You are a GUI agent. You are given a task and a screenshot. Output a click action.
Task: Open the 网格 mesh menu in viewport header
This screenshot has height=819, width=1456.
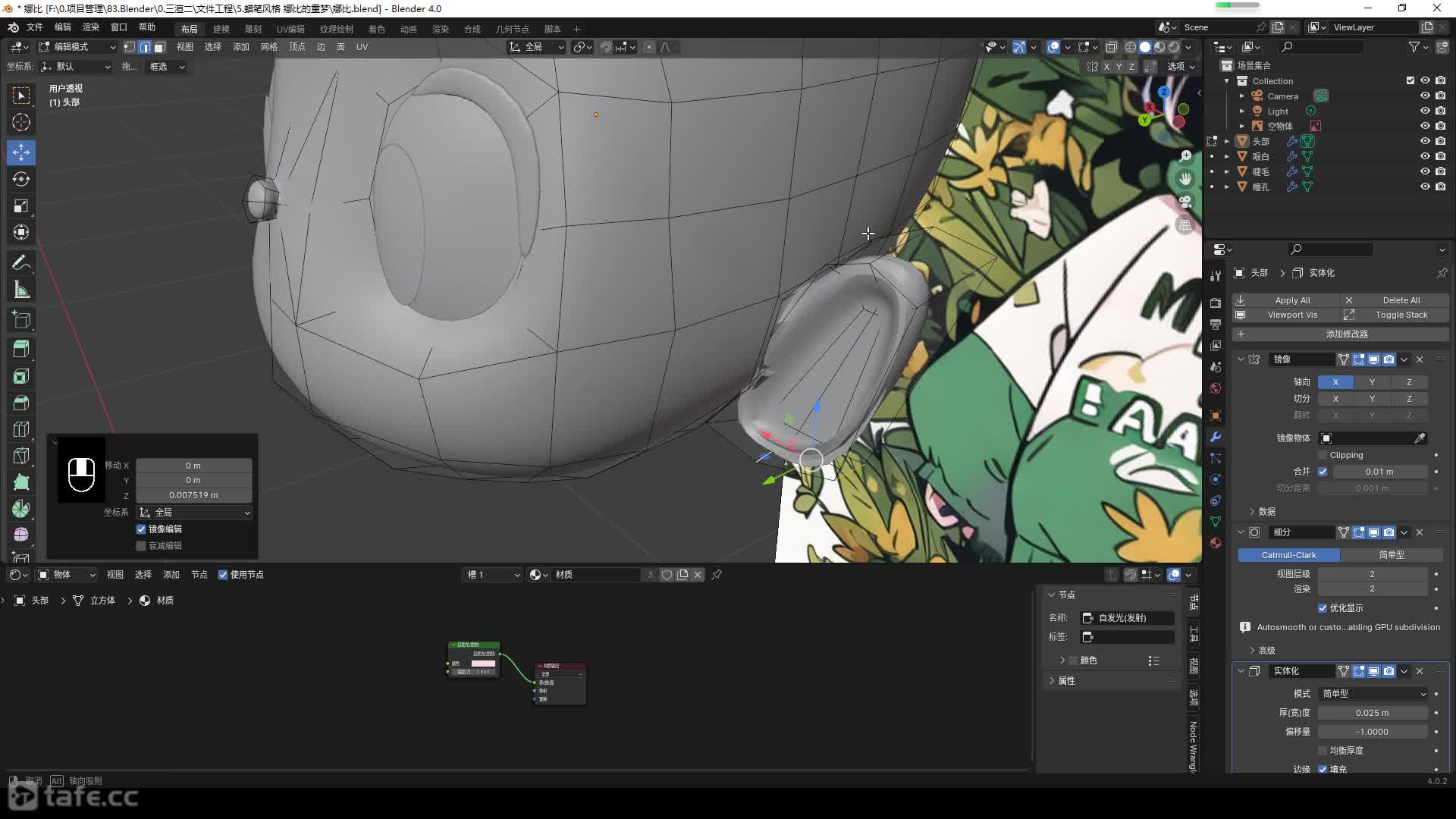[269, 47]
